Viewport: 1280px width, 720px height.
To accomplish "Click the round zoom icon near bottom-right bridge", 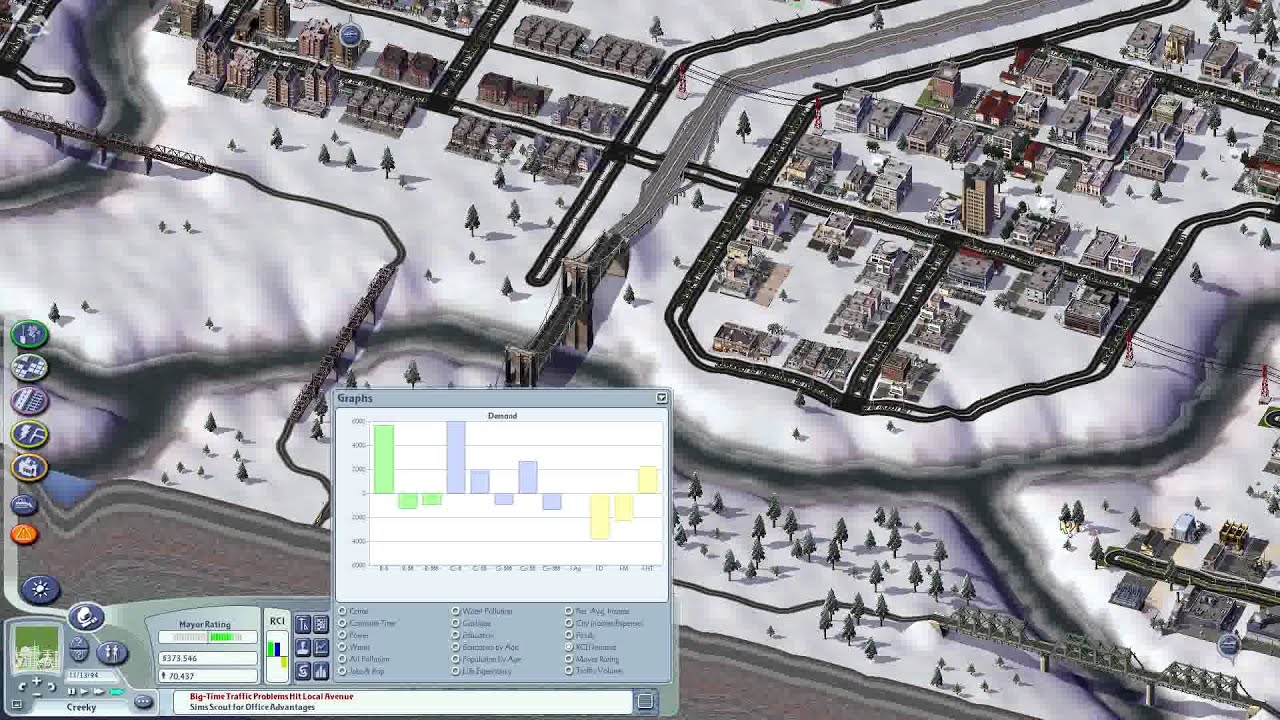I will [x=1229, y=645].
